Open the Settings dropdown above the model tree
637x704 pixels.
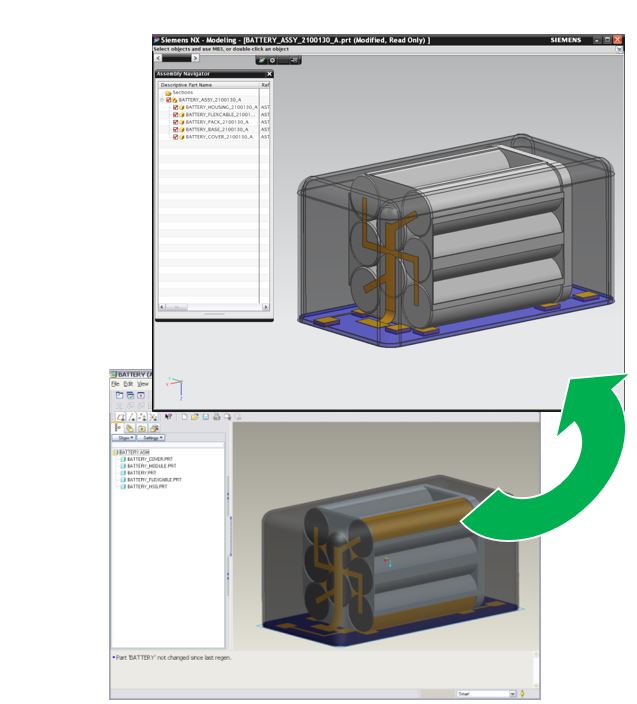[151, 437]
